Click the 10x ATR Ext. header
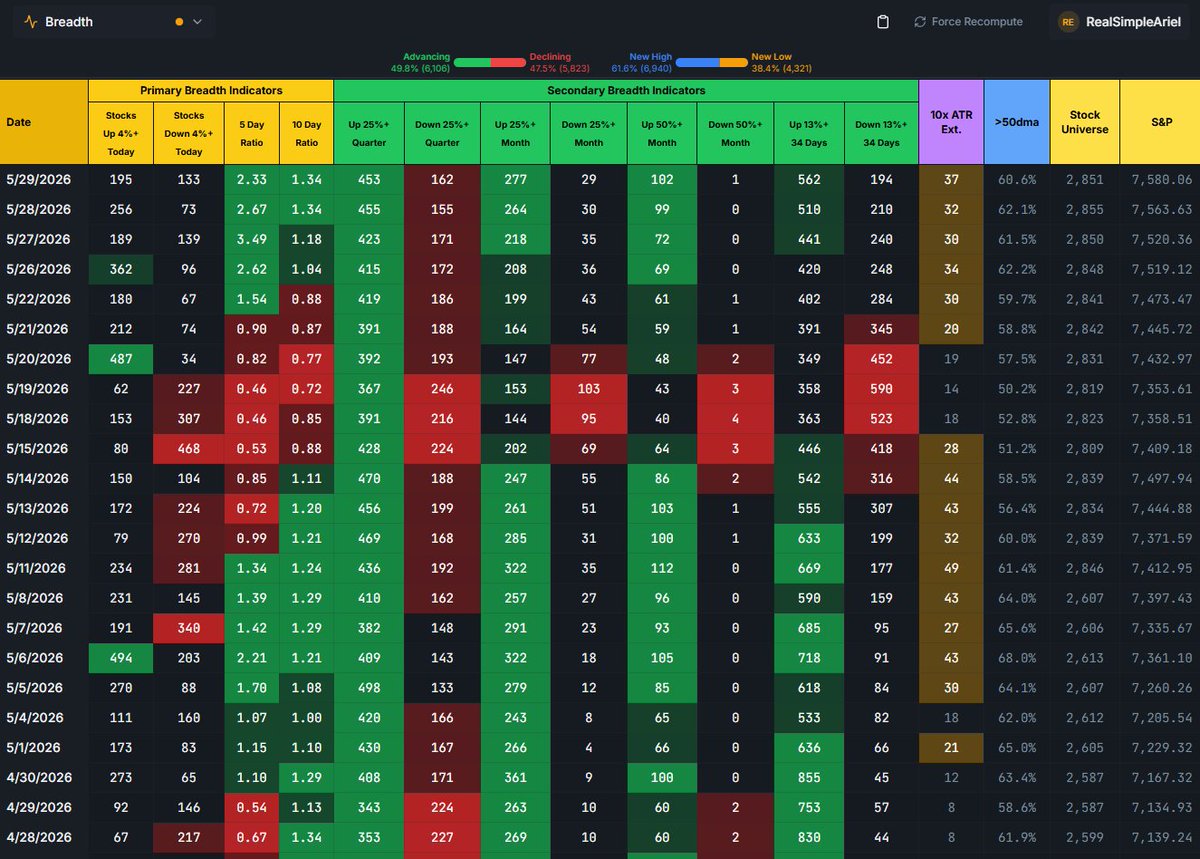1200x859 pixels. click(x=951, y=122)
